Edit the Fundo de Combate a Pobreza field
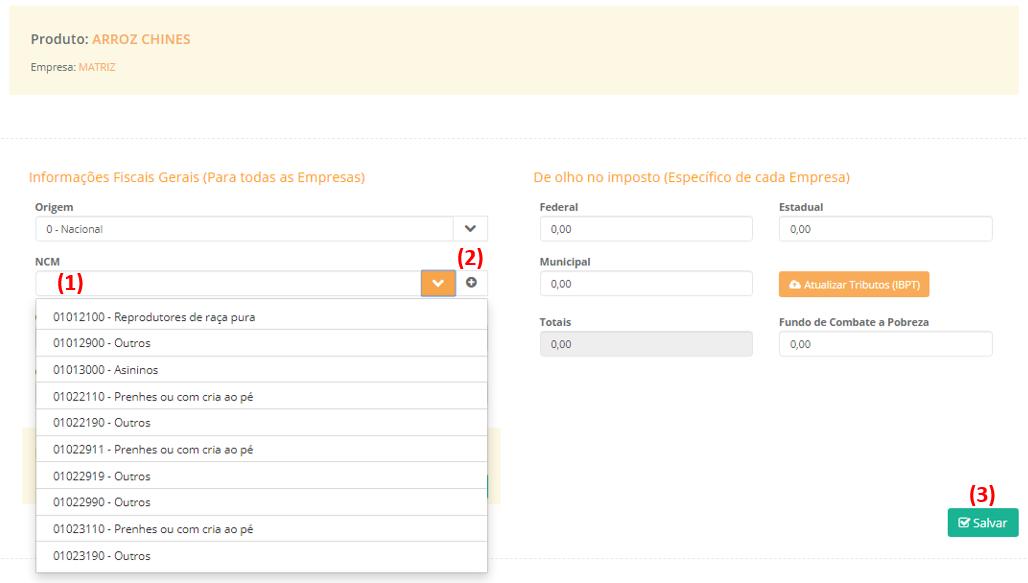Screen dimensions: 1028x583 [885, 344]
